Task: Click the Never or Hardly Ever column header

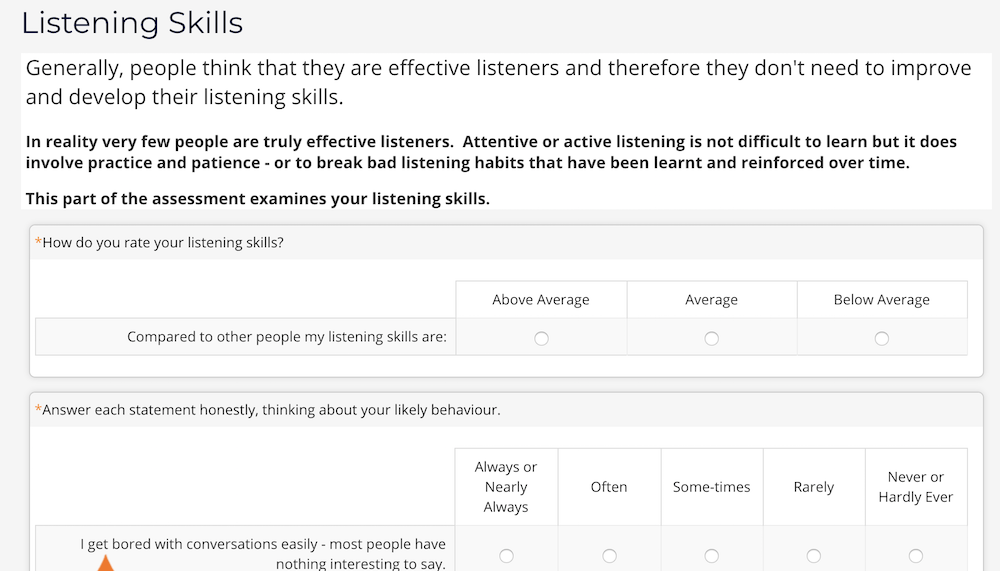Action: pyautogui.click(x=915, y=487)
